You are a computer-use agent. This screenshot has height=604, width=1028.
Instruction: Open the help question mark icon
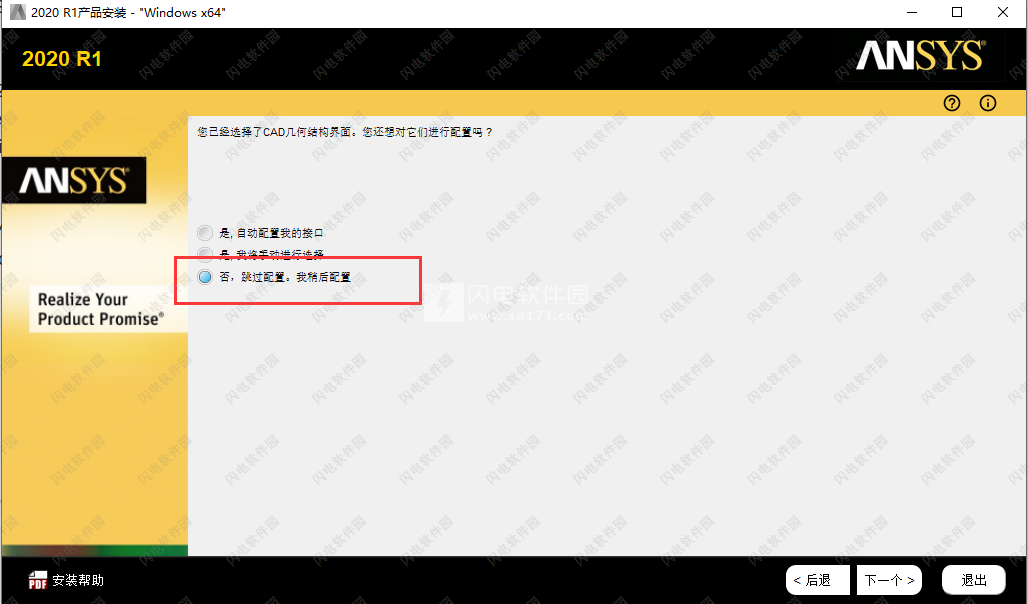click(x=952, y=103)
